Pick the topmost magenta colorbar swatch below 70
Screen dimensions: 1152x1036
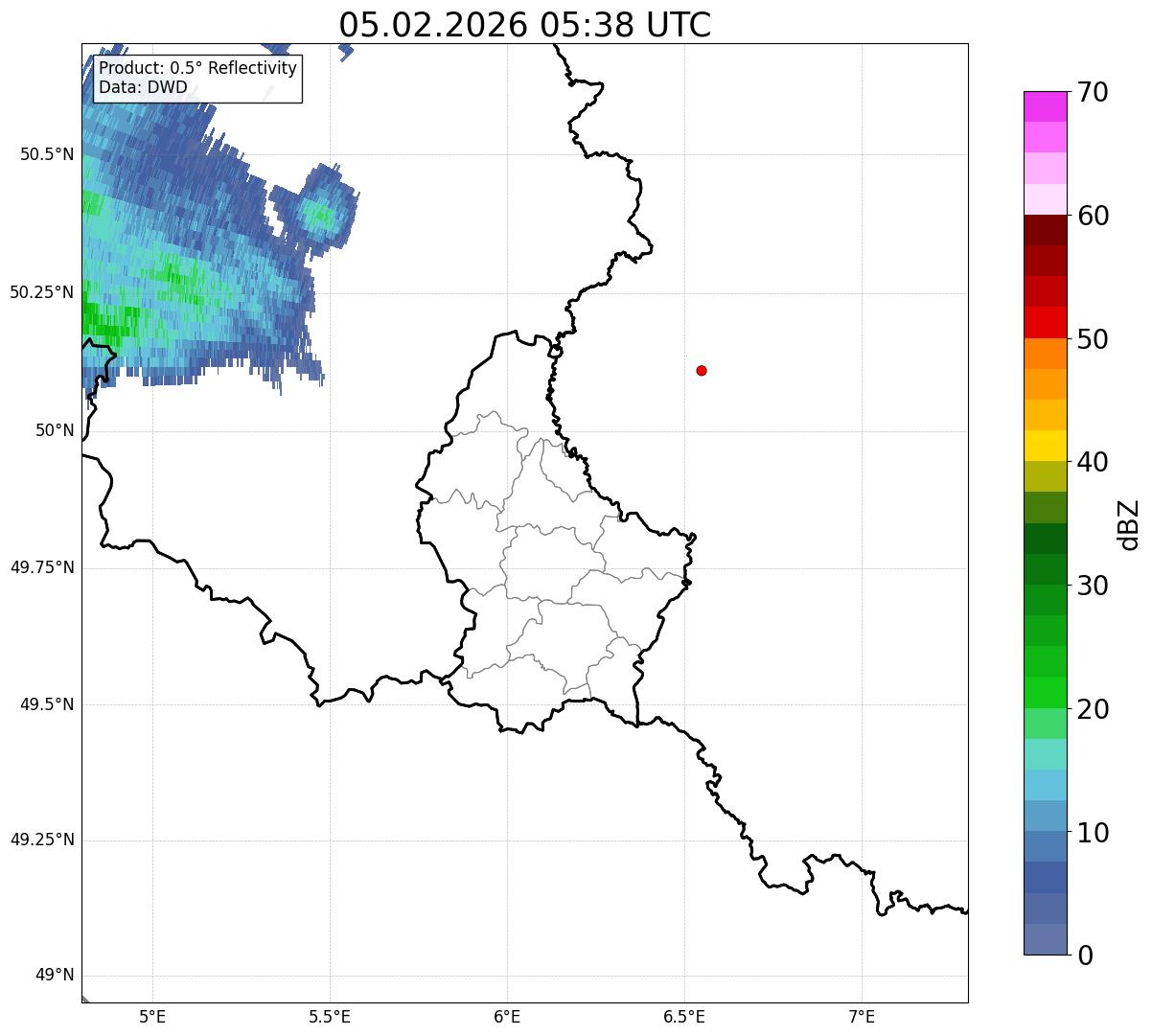click(1045, 106)
